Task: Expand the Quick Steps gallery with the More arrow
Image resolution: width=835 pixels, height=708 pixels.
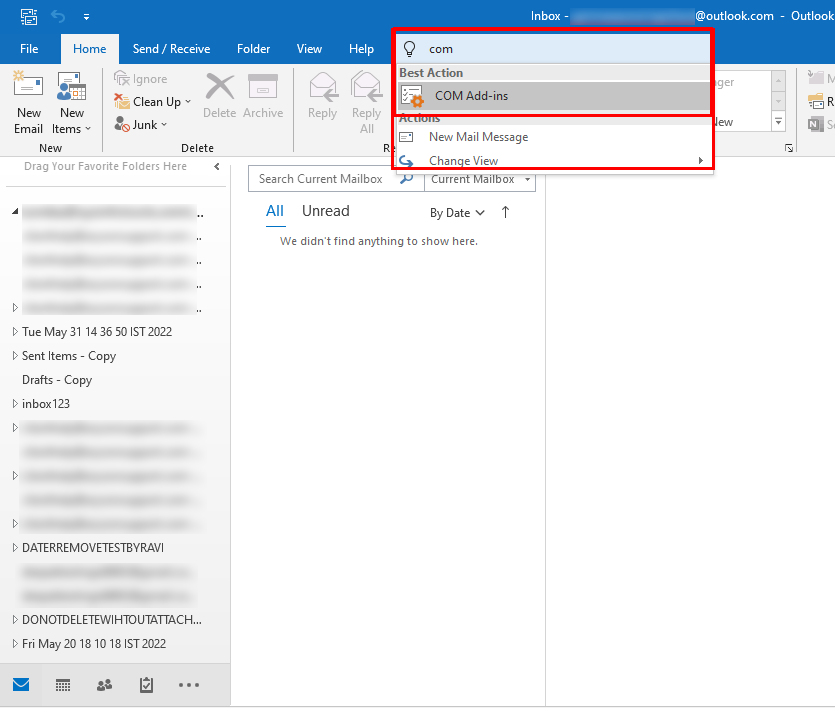Action: tap(779, 122)
